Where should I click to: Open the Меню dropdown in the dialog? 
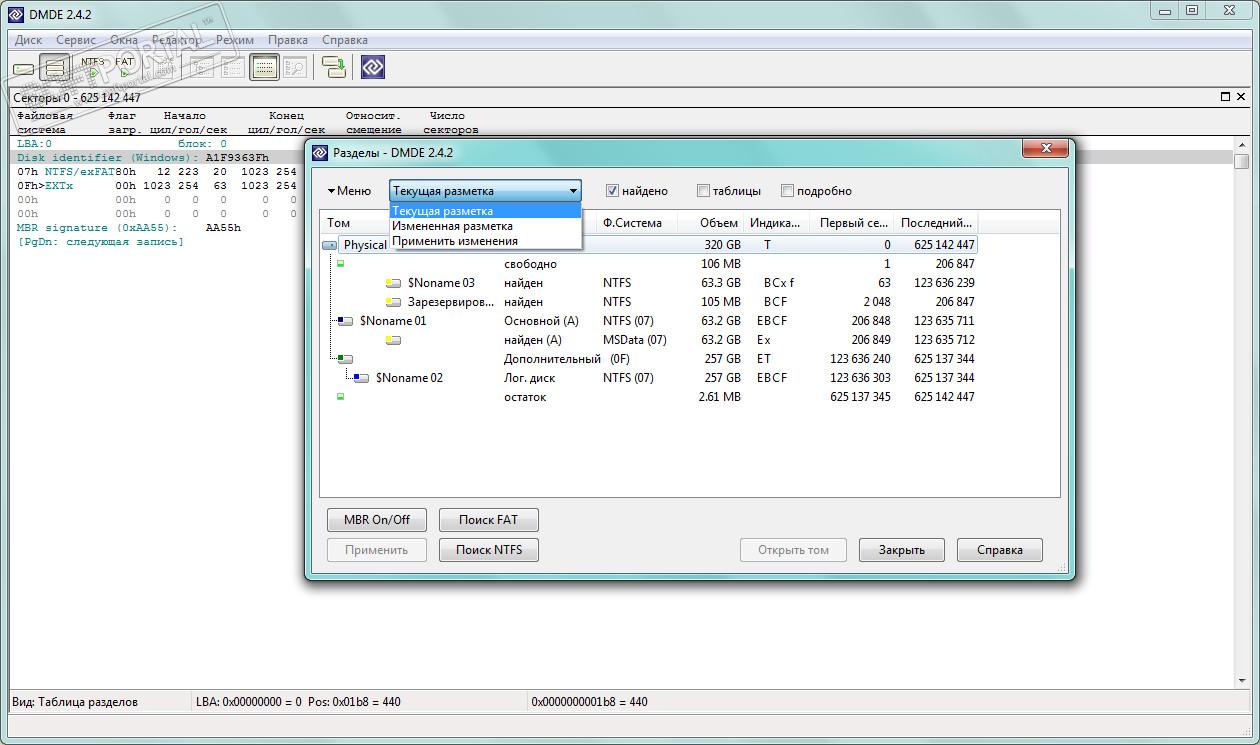(349, 191)
